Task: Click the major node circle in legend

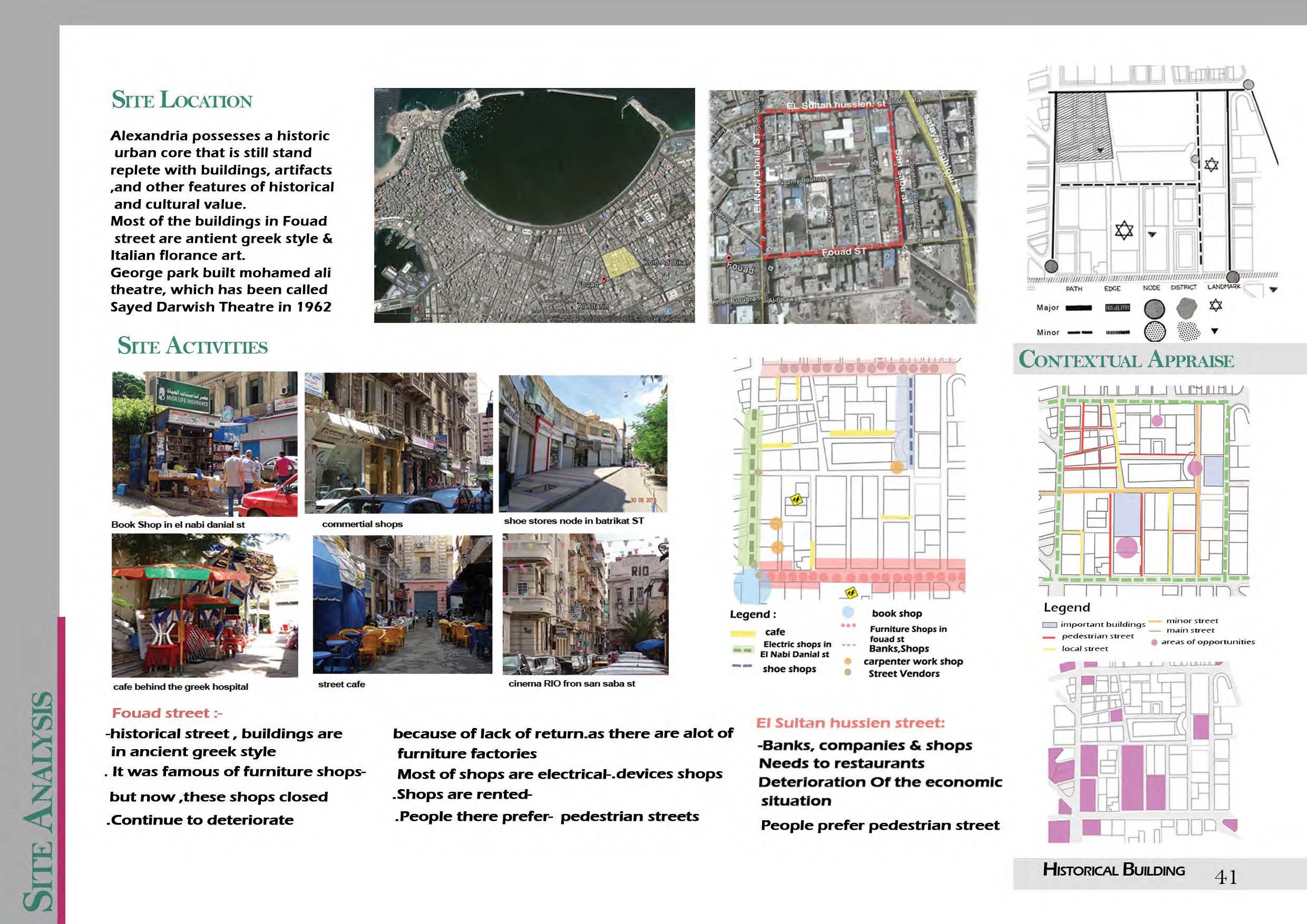Action: [1155, 309]
